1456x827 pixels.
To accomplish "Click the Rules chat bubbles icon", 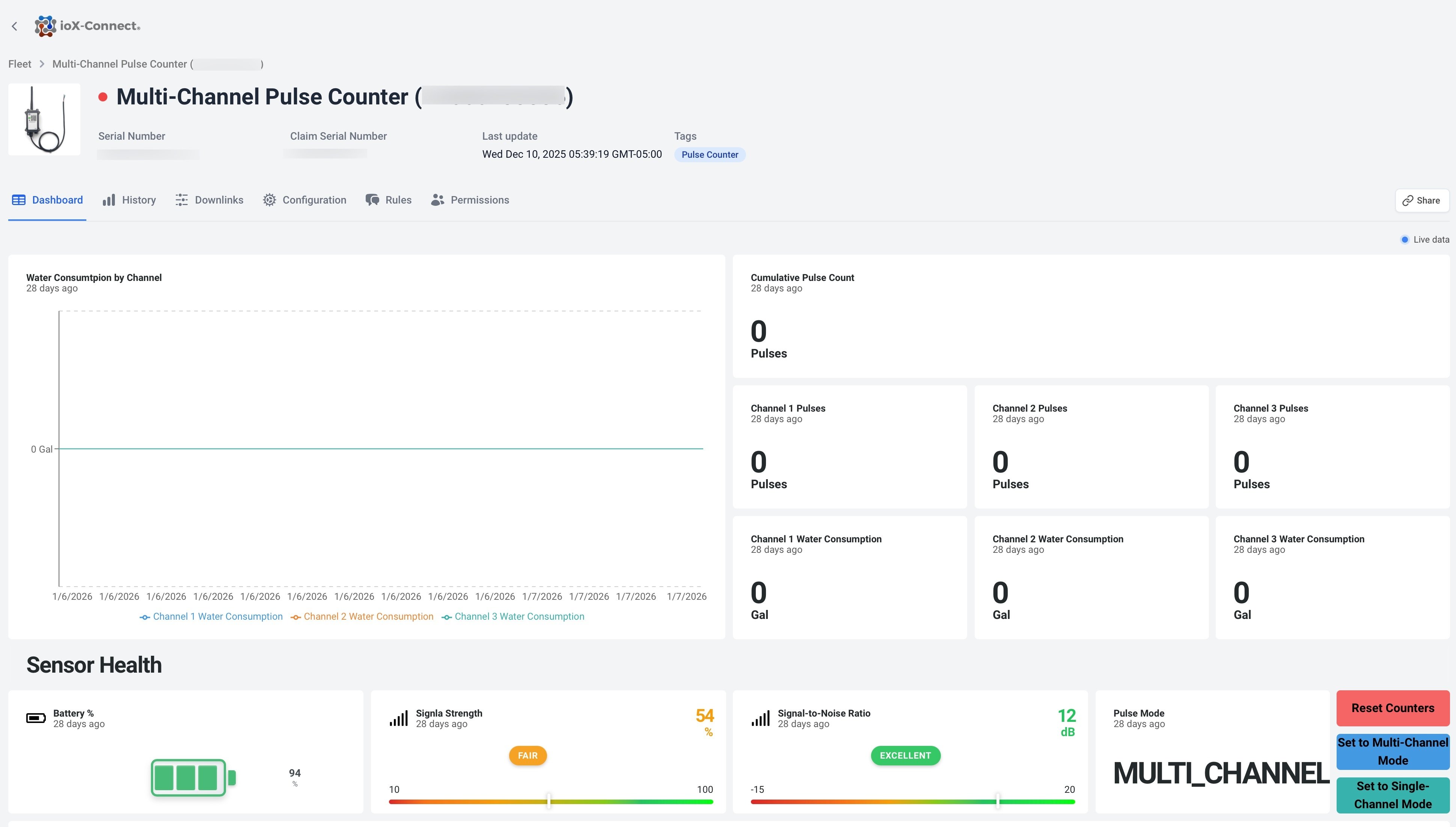I will 372,200.
